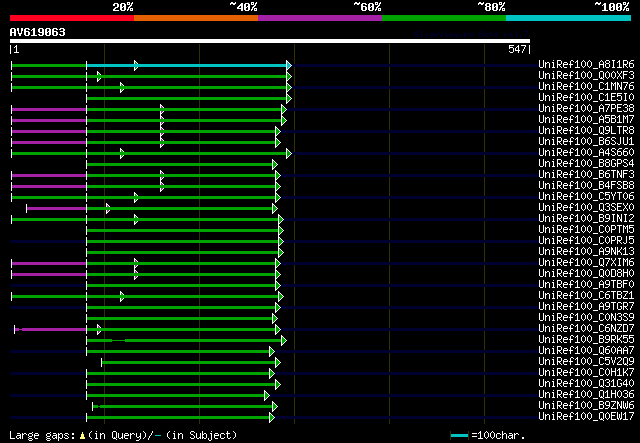Viewport: 640px width, 443px height.
Task: Select the UniRef100_Q0D8H0 label
Action: pyautogui.click(x=587, y=274)
